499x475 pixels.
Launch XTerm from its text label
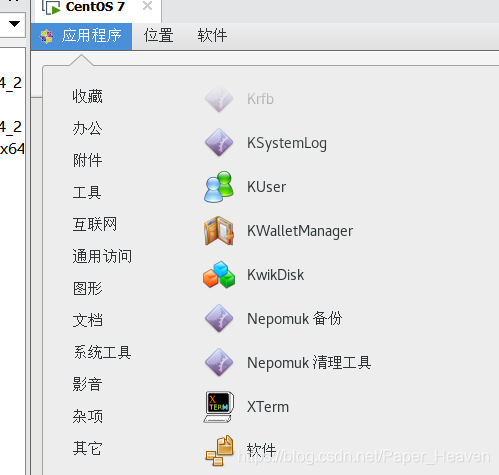[268, 407]
